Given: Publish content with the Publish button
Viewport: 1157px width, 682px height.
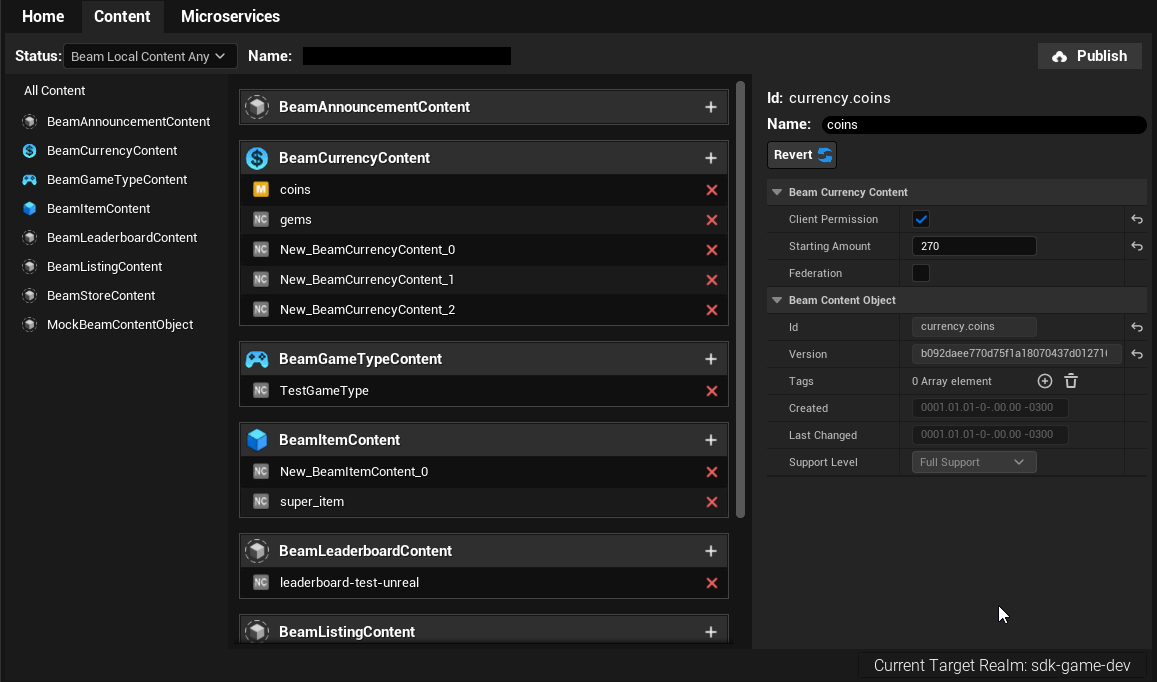Looking at the screenshot, I should coord(1089,56).
